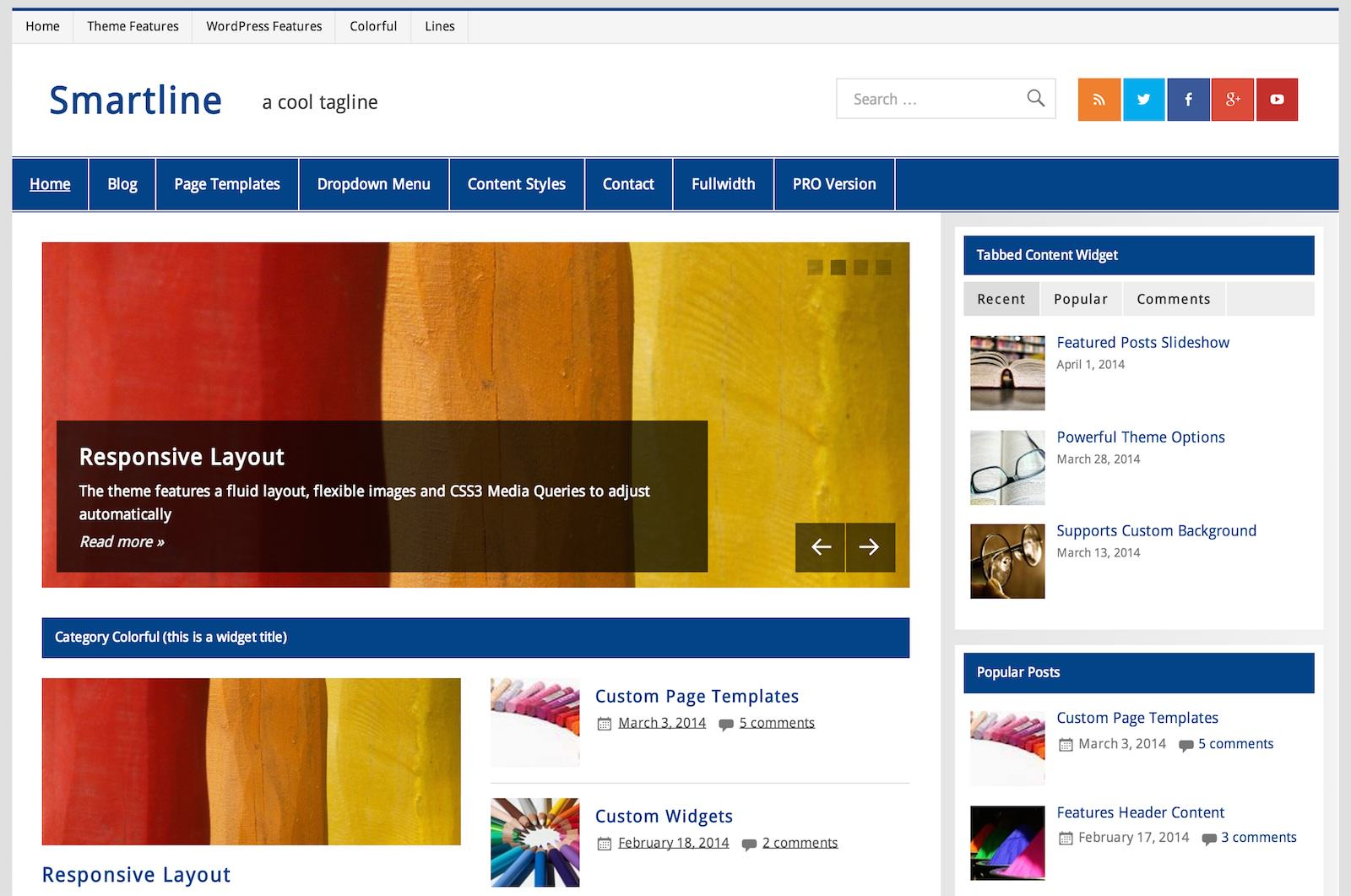1351x896 pixels.
Task: Click into the Search input field
Action: (x=929, y=99)
